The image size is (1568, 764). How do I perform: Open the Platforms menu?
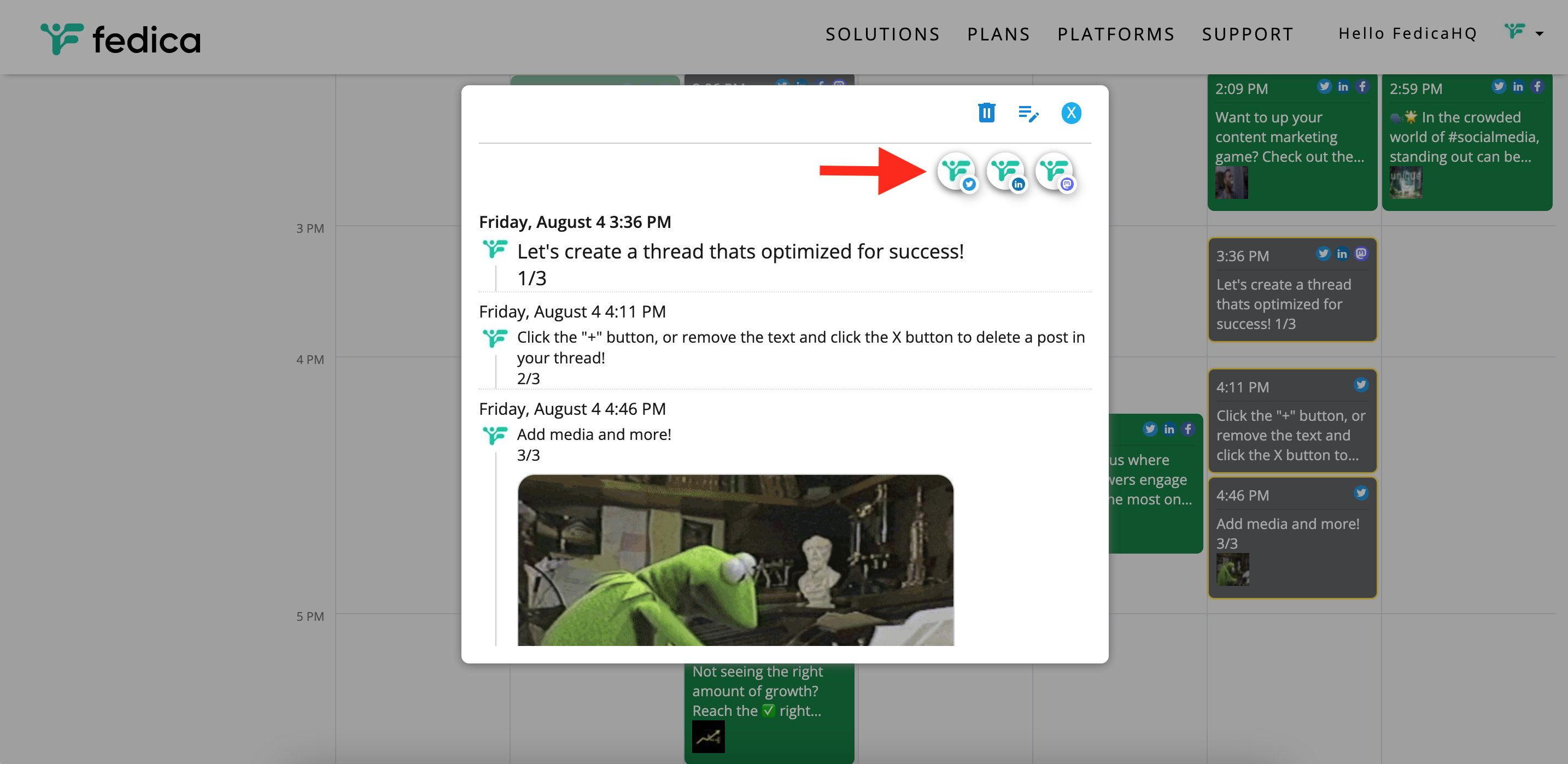[1116, 34]
